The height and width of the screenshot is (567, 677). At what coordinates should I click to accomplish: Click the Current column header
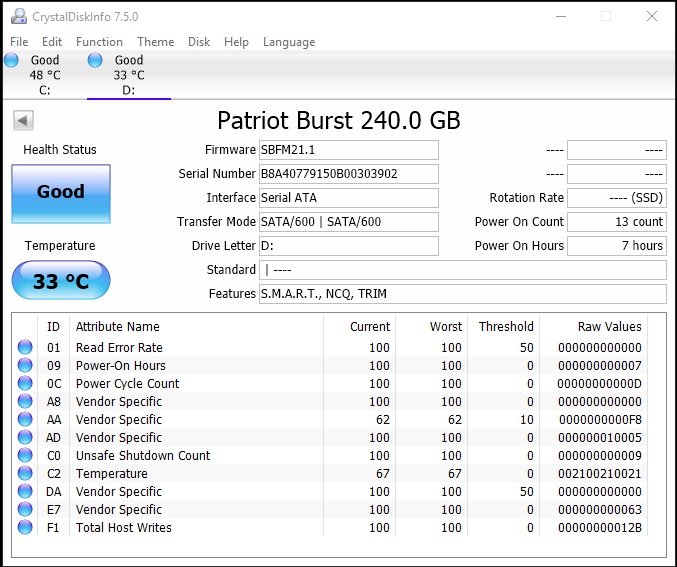tap(359, 326)
